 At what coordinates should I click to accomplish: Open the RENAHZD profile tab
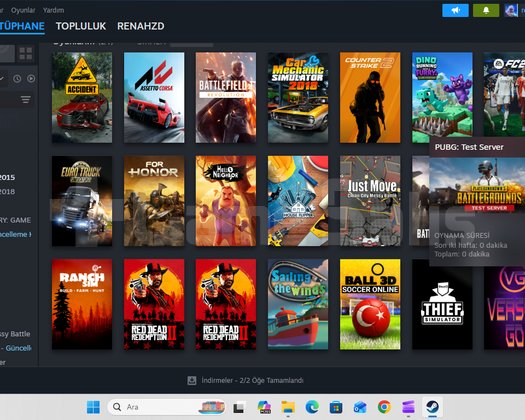(x=141, y=26)
